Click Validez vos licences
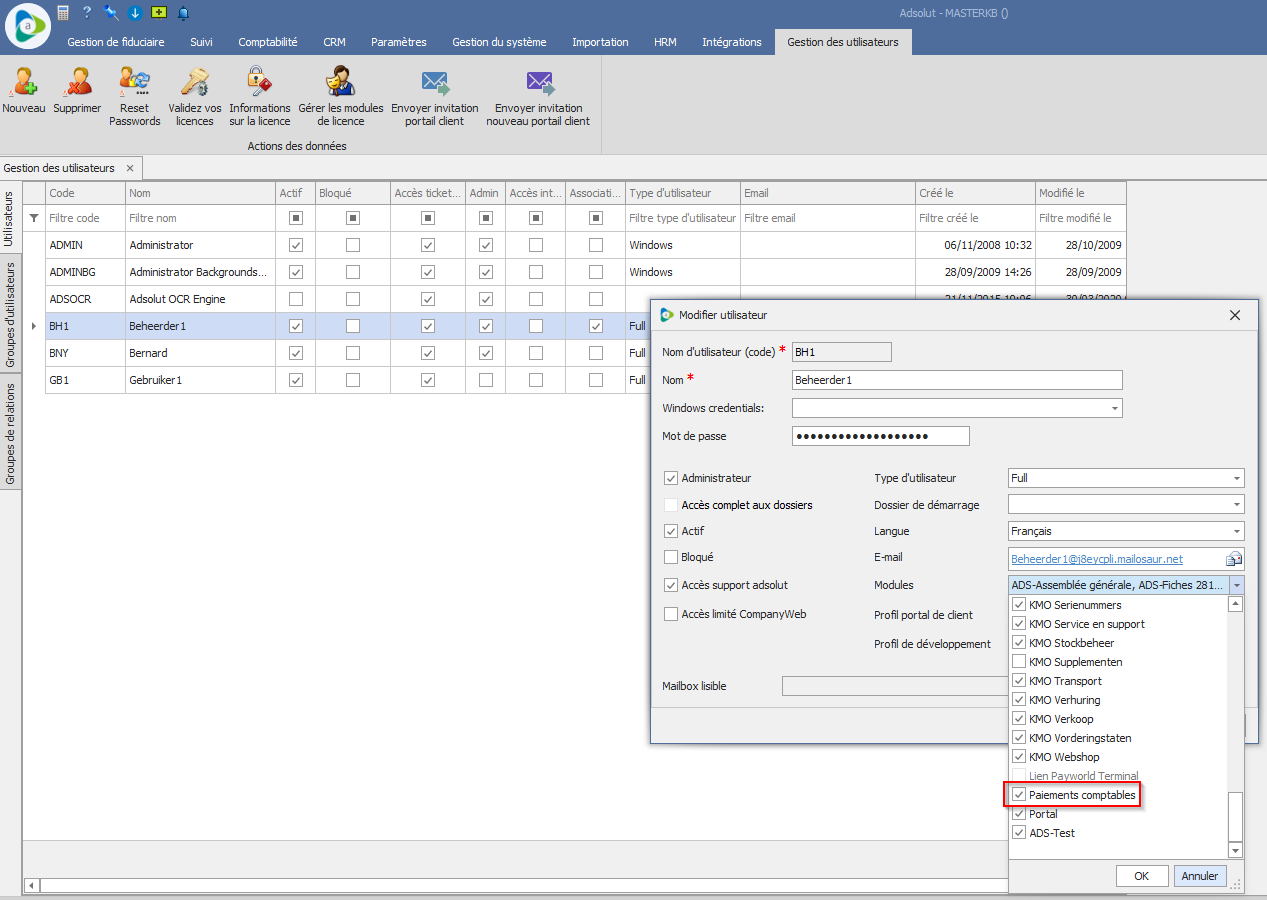The height and width of the screenshot is (900, 1267). (x=195, y=96)
